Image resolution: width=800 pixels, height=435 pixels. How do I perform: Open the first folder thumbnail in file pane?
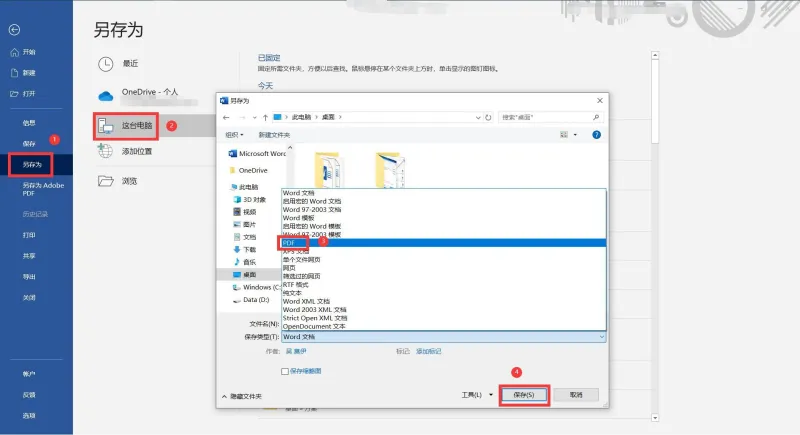click(329, 170)
